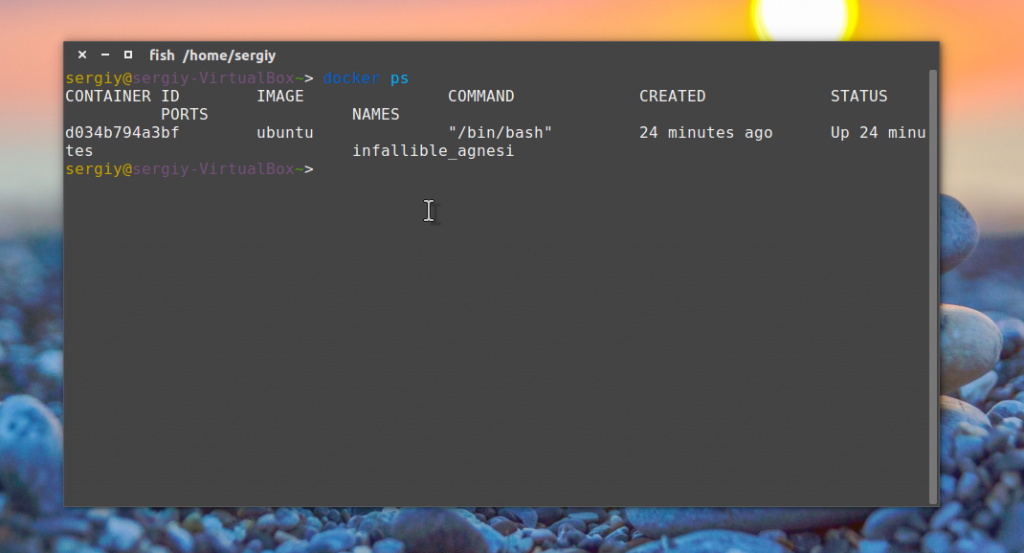The width and height of the screenshot is (1024, 553).
Task: Click the NAMES column header
Action: pyautogui.click(x=376, y=114)
